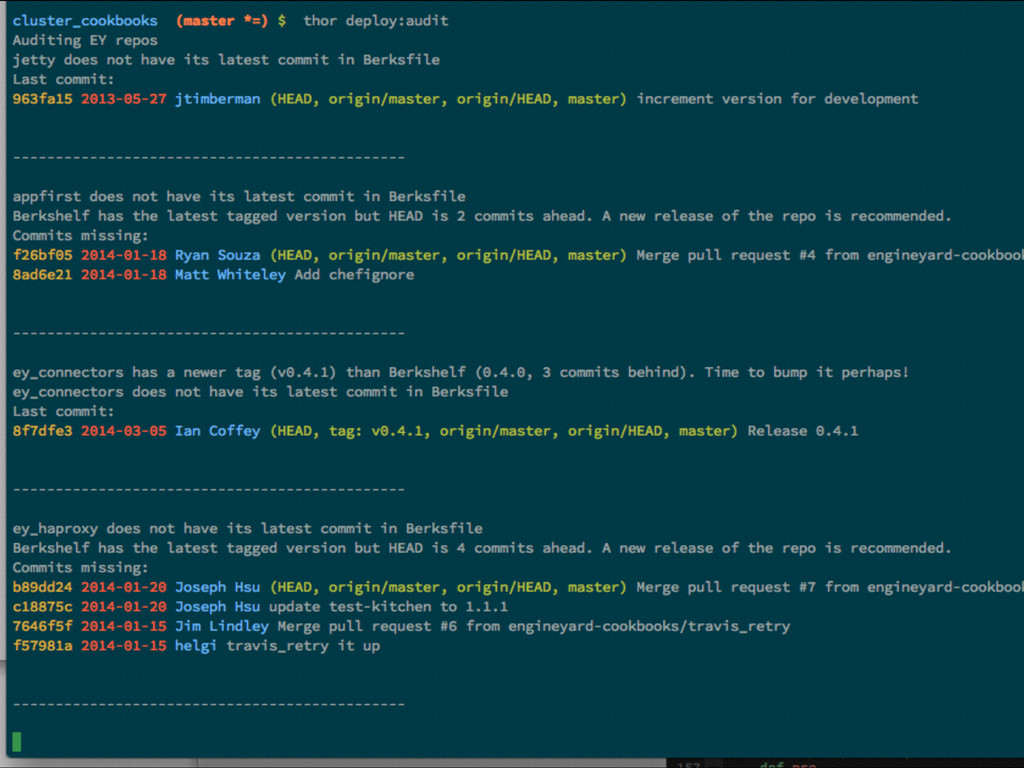The height and width of the screenshot is (768, 1024).
Task: Click the '2 commits ahead' Berkshelf warning line
Action: click(x=482, y=216)
